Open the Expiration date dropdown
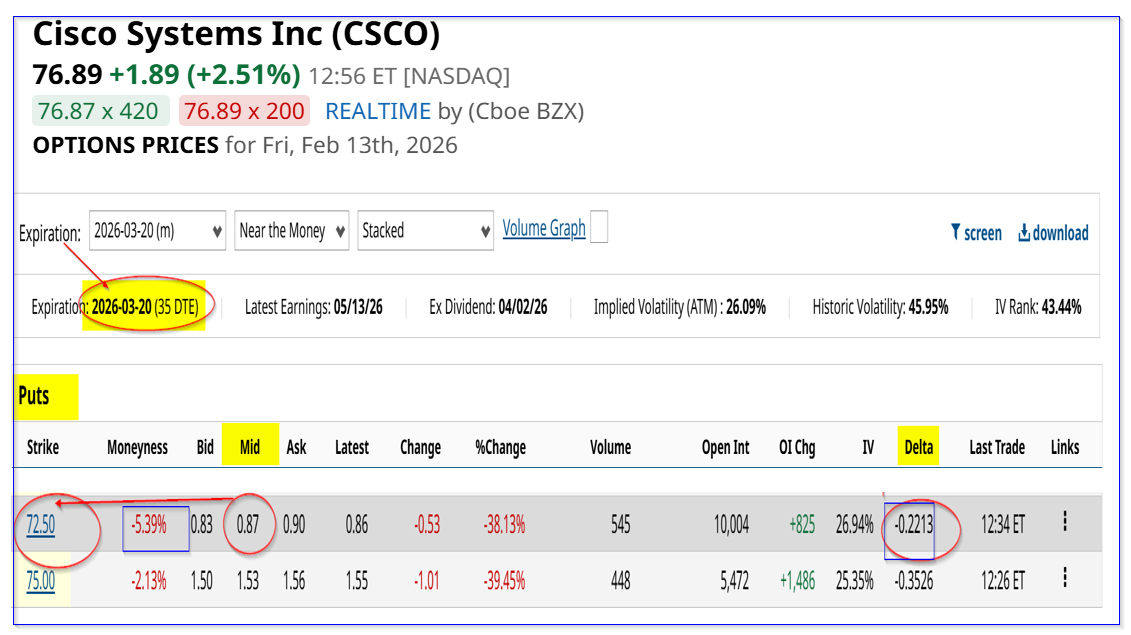This screenshot has width=1131, height=635. click(x=157, y=231)
